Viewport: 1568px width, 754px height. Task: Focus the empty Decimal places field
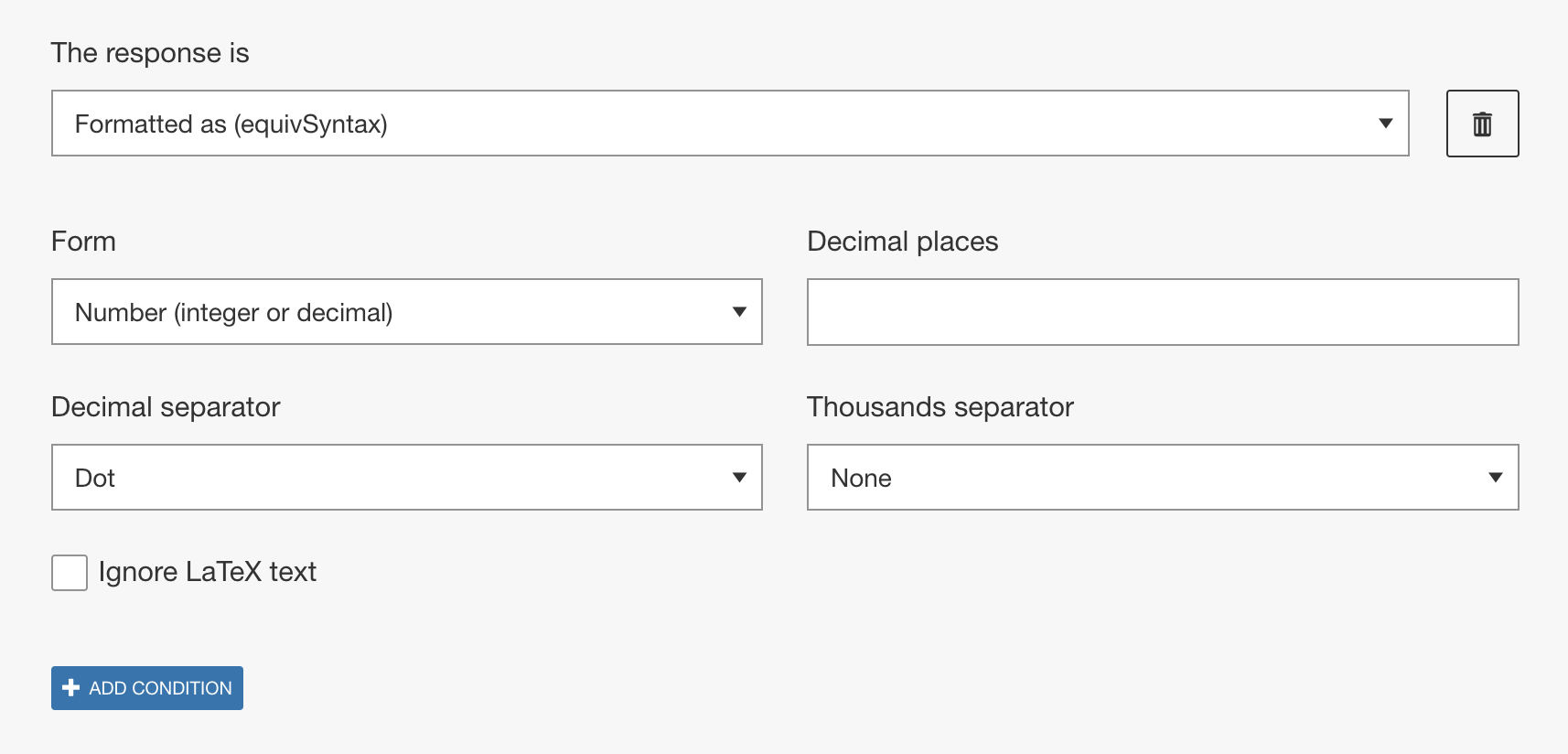(x=1163, y=312)
